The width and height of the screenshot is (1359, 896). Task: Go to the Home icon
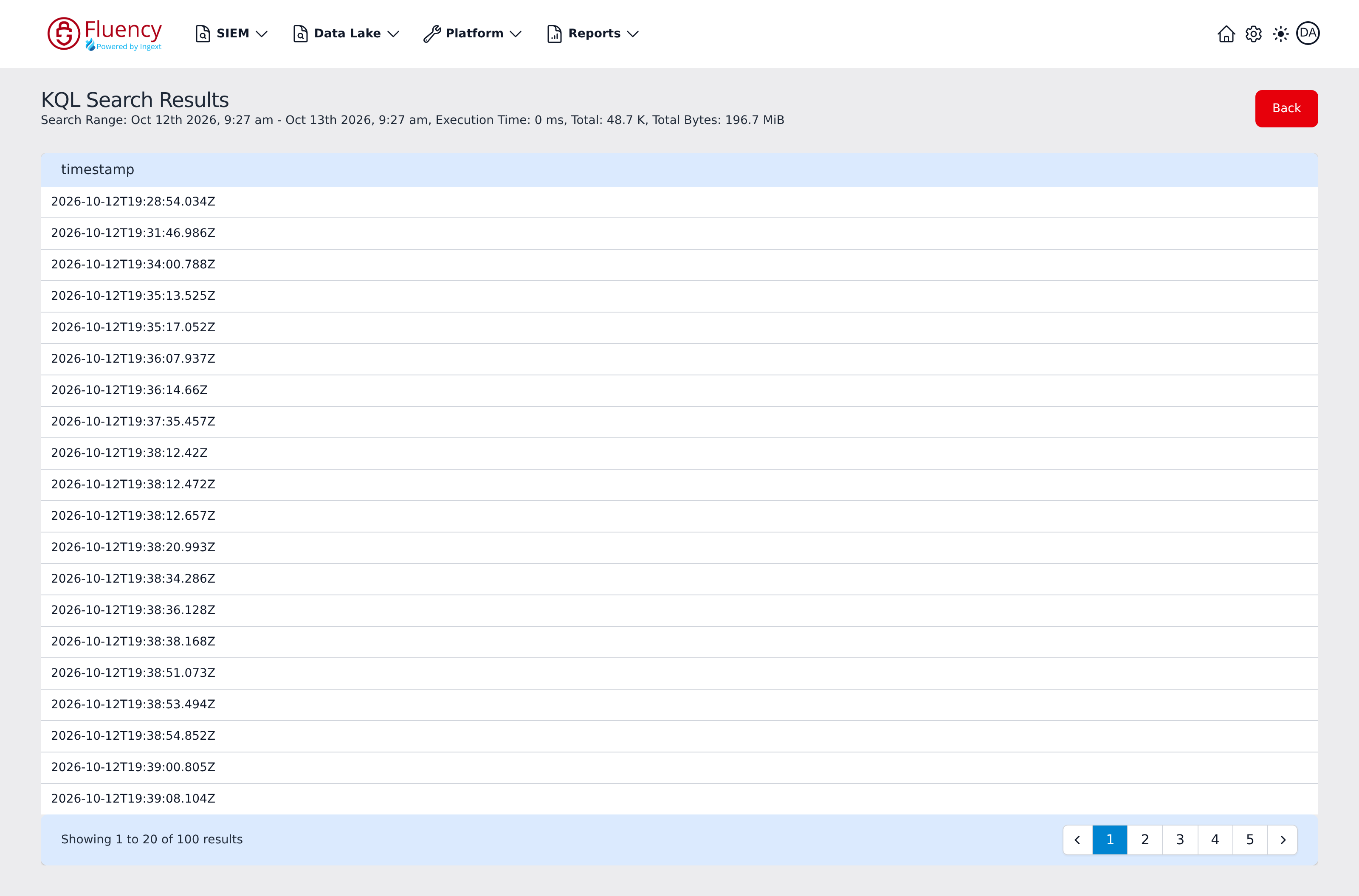coord(1226,34)
